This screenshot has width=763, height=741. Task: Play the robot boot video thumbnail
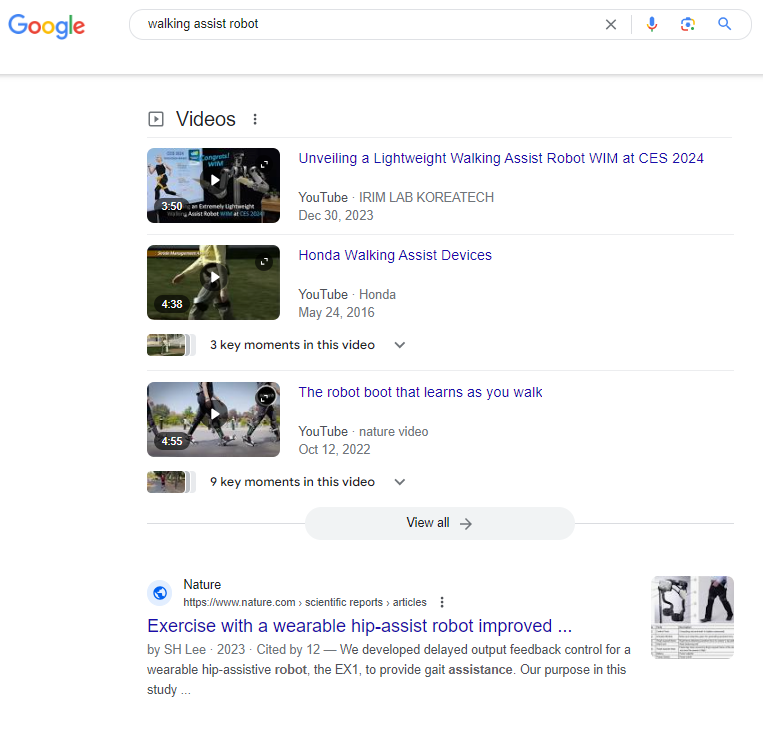click(x=213, y=419)
